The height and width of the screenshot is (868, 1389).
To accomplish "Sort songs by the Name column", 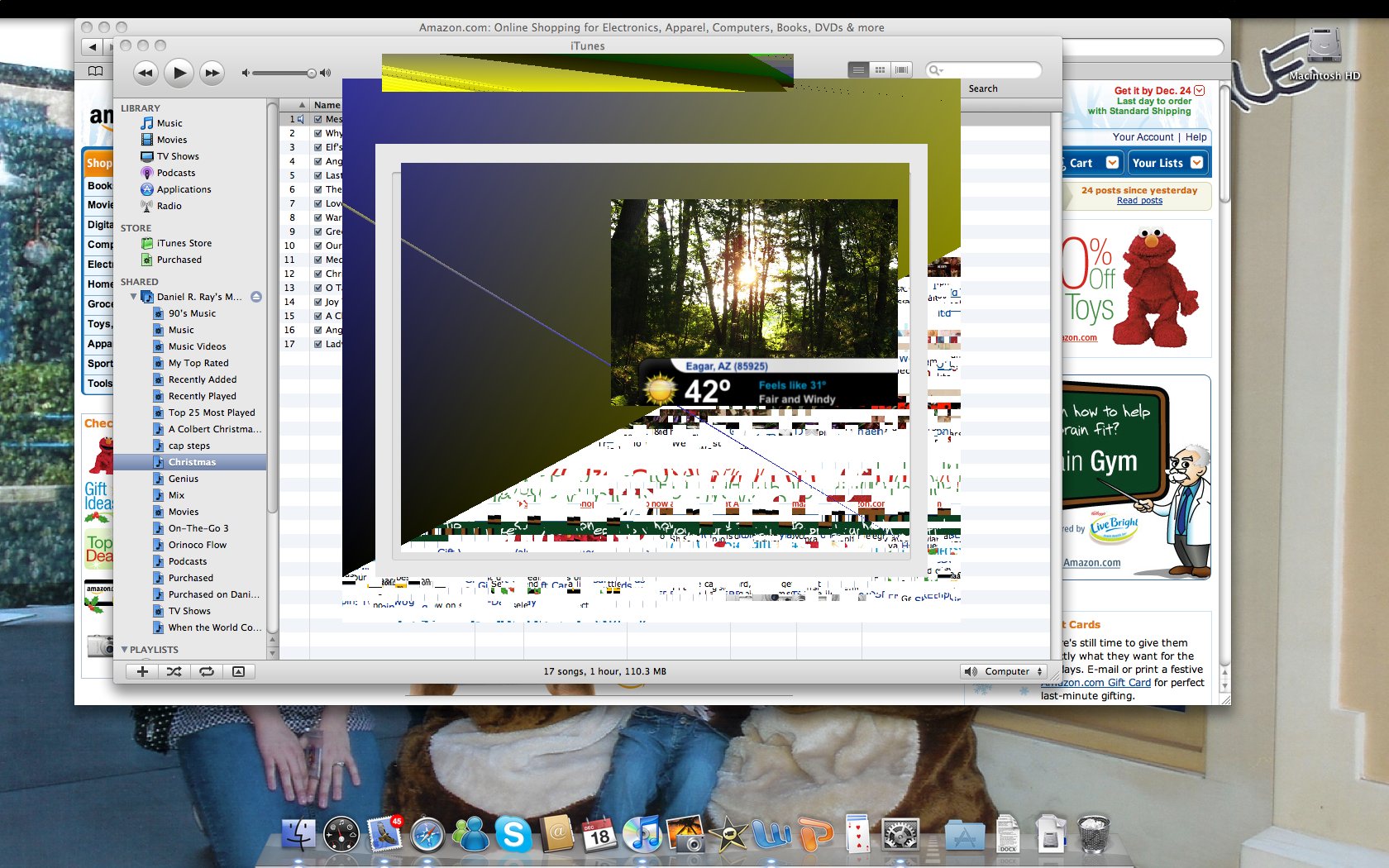I will [x=327, y=105].
